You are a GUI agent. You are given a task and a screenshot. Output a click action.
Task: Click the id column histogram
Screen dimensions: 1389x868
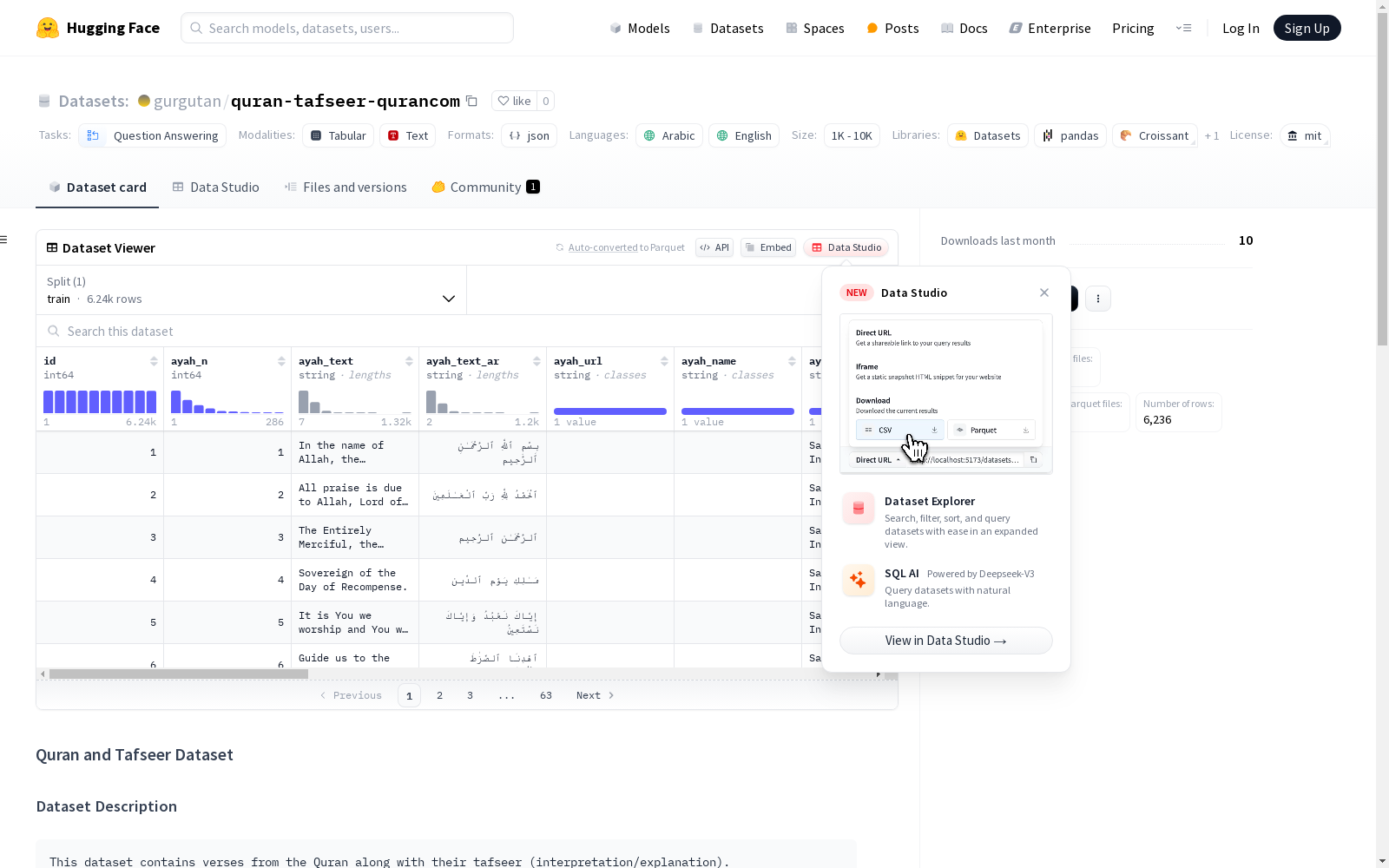[100, 402]
